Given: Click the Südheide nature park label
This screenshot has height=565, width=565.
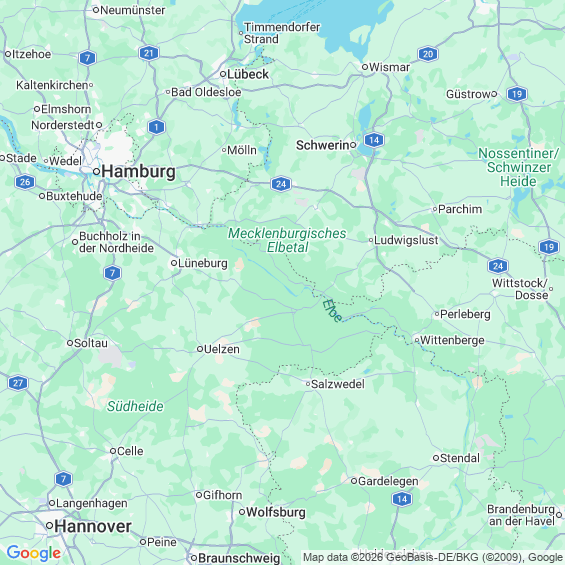Looking at the screenshot, I should pos(135,406).
